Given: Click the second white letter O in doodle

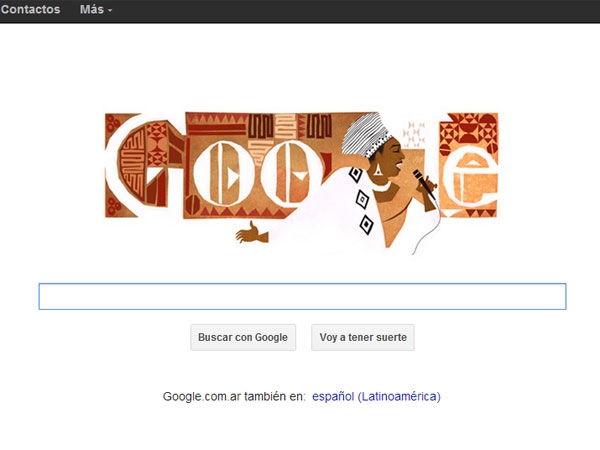Looking at the screenshot, I should pyautogui.click(x=292, y=174).
